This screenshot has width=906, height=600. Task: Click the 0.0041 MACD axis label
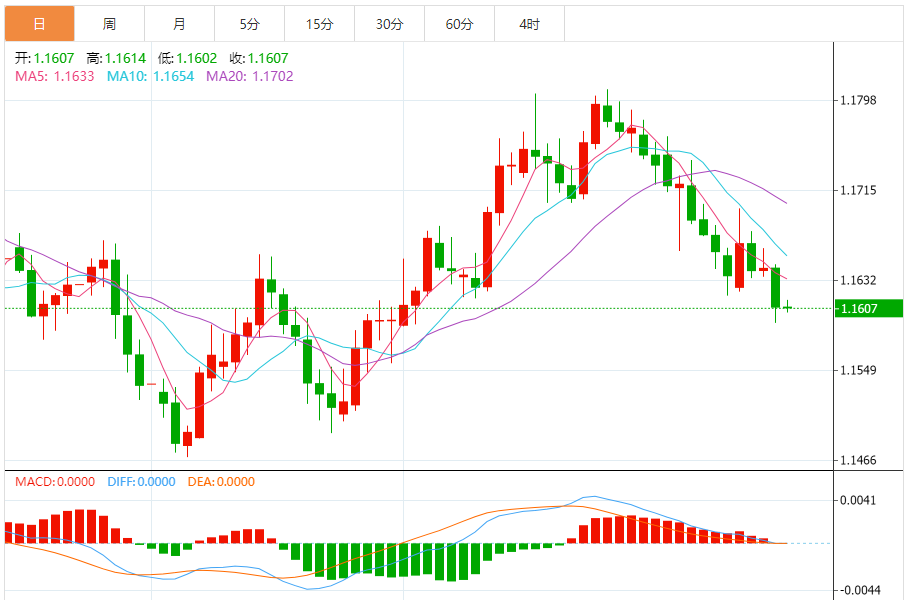(x=859, y=500)
